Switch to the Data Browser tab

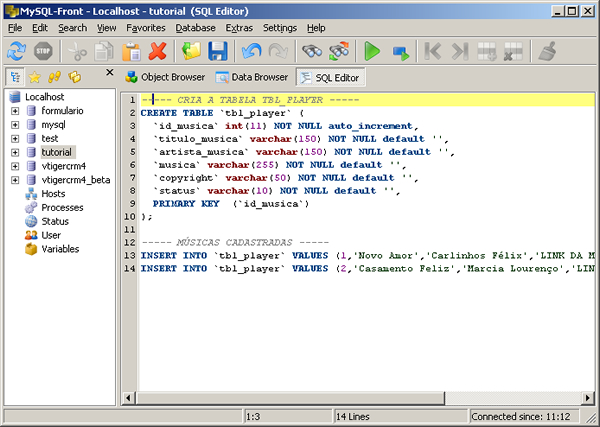(252, 77)
